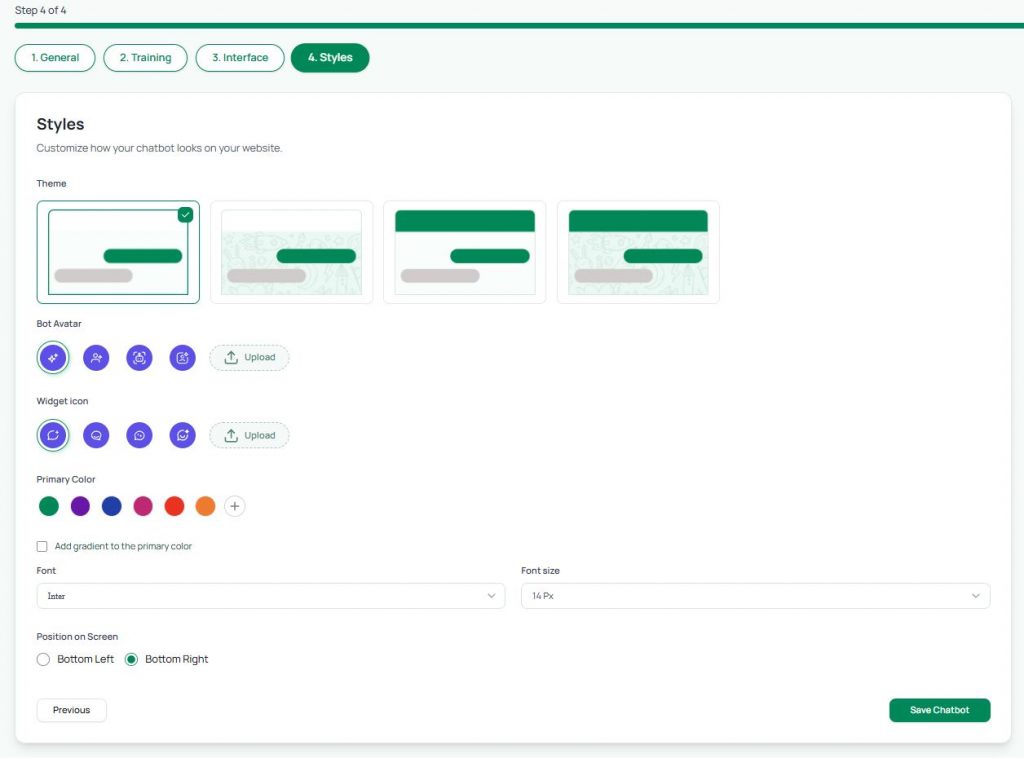Add a custom primary color with plus
Image resolution: width=1024 pixels, height=758 pixels.
pyautogui.click(x=234, y=506)
